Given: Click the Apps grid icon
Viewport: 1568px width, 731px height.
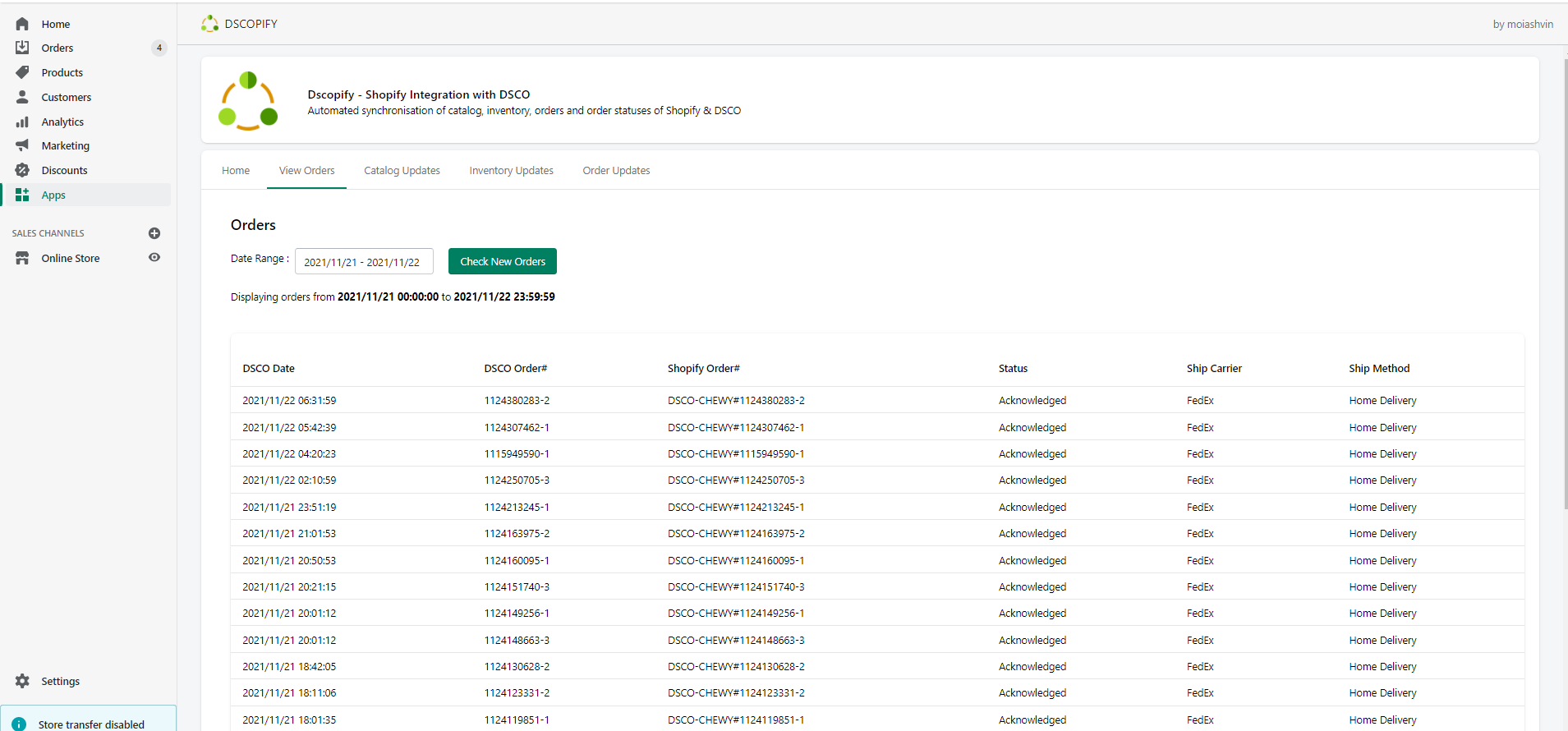Looking at the screenshot, I should (x=22, y=195).
